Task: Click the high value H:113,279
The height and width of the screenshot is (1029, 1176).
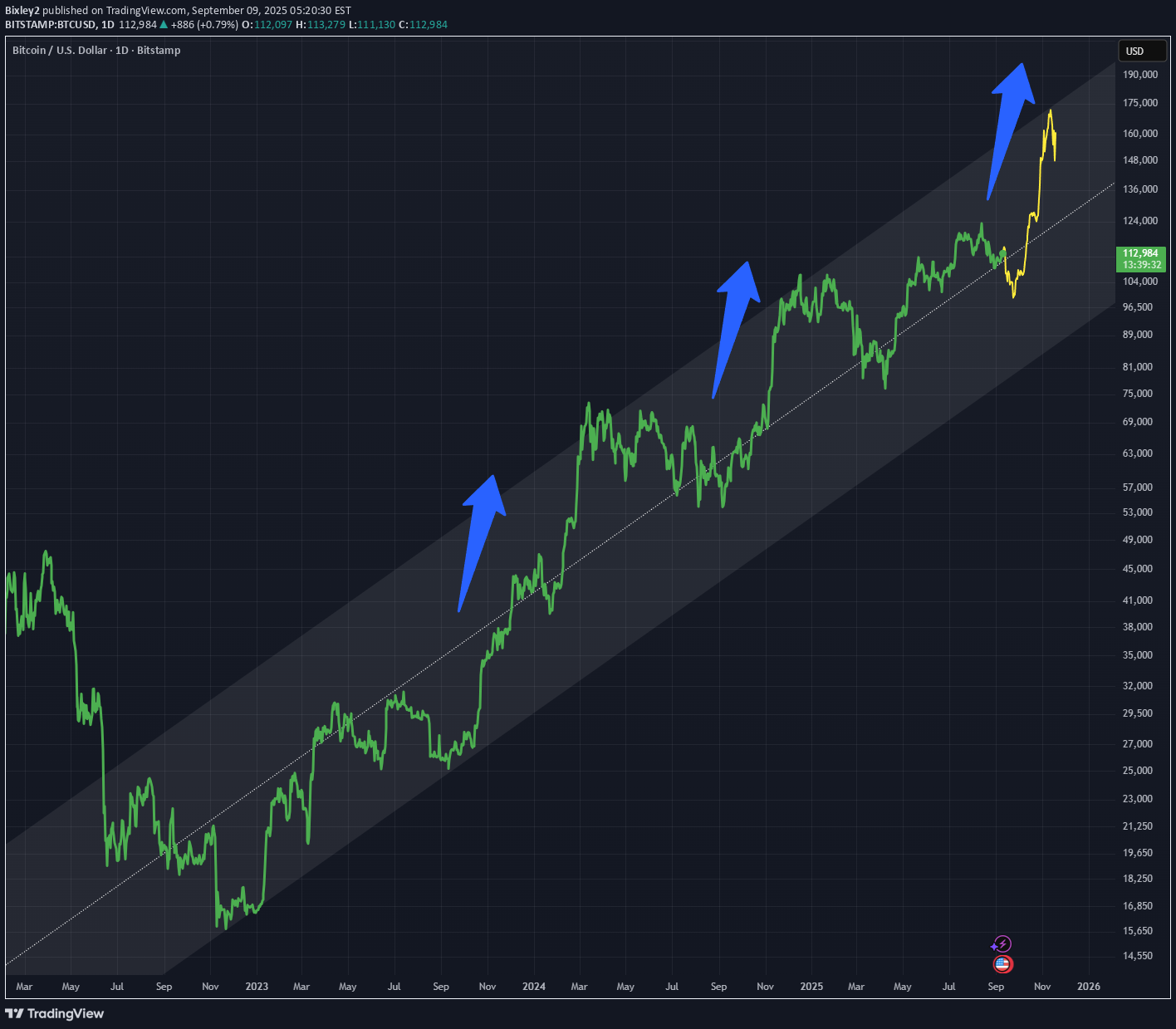Action: tap(321, 25)
